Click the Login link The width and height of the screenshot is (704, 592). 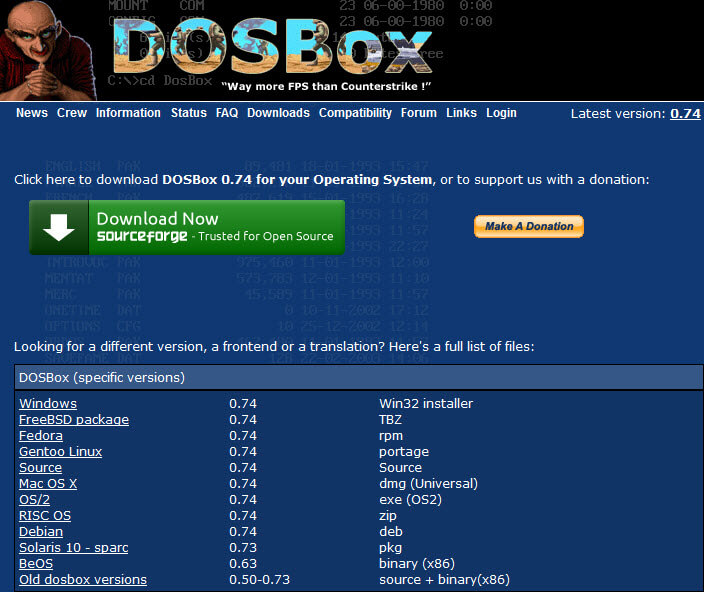point(501,113)
